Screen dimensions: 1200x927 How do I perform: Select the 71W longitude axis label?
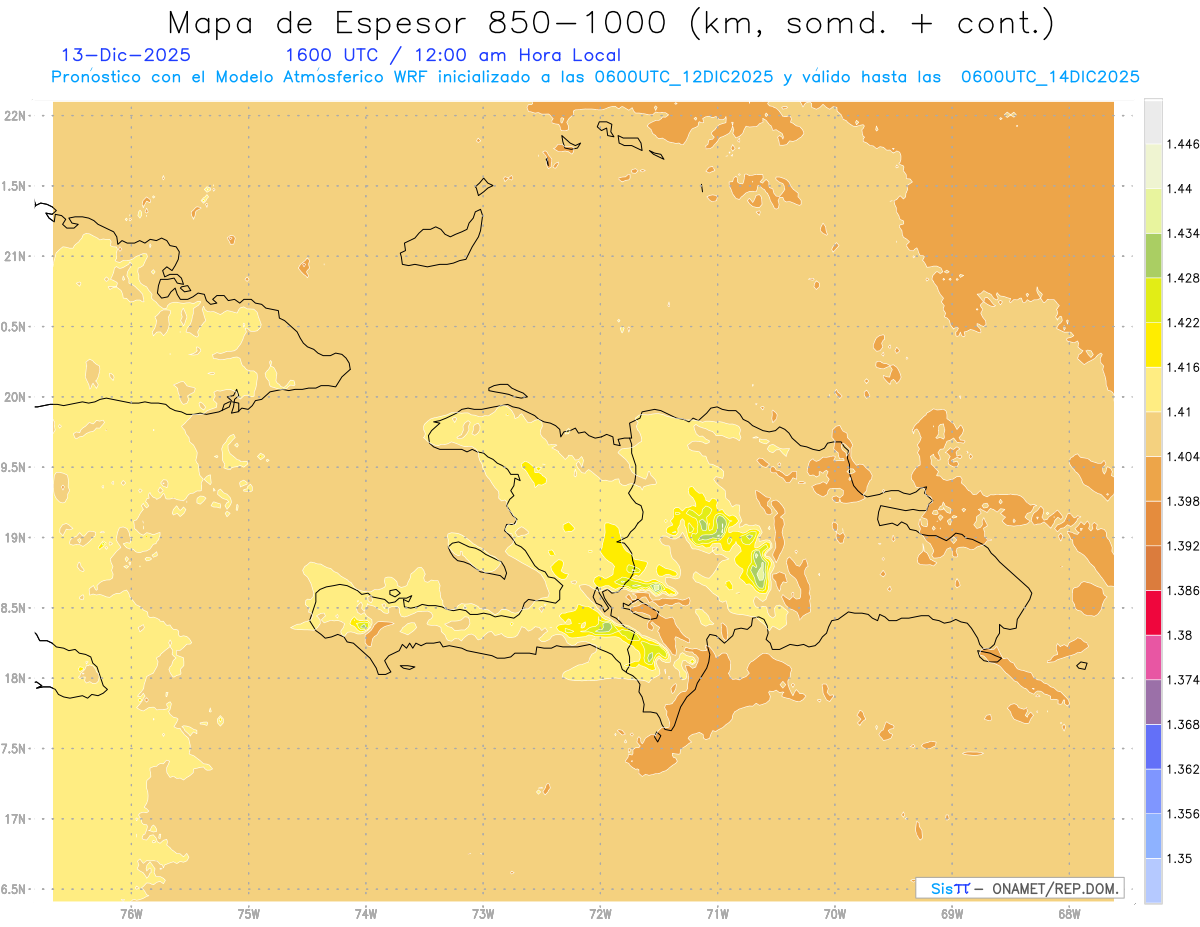[717, 913]
